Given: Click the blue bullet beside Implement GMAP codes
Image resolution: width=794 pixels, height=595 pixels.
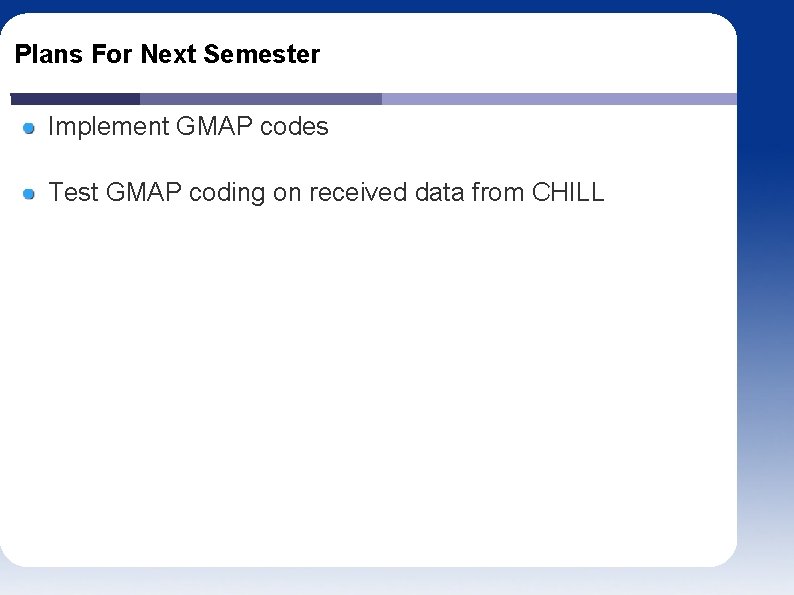Looking at the screenshot, I should (29, 128).
